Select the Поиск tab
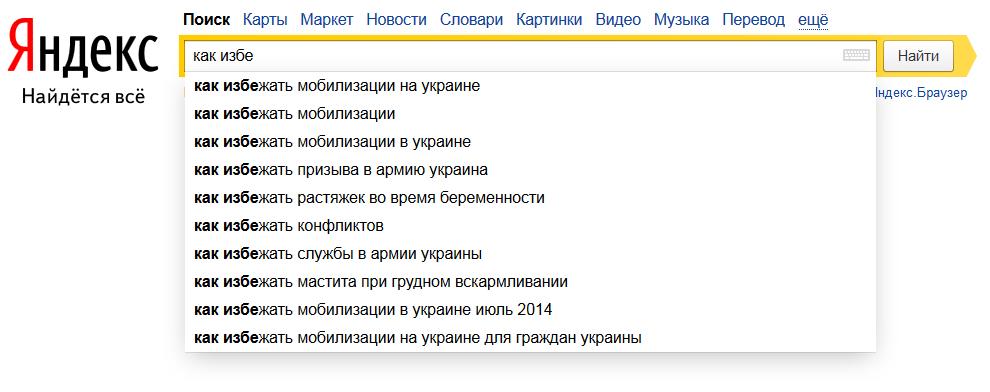Screen dimensions: 990x392 tap(206, 20)
